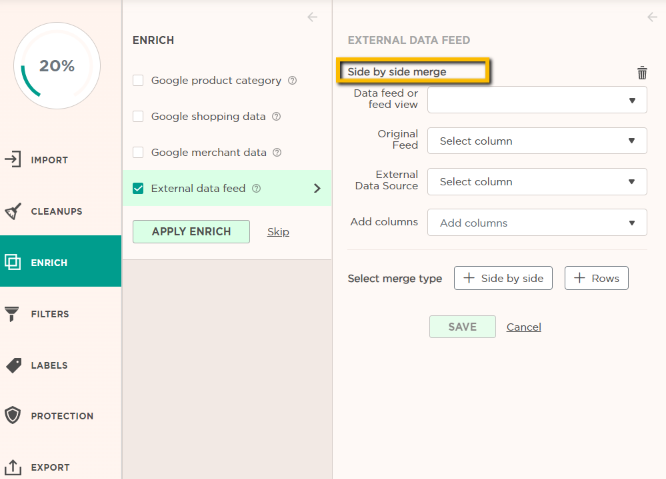Click the Filters funnel icon
666x479 pixels.
pyautogui.click(x=12, y=314)
